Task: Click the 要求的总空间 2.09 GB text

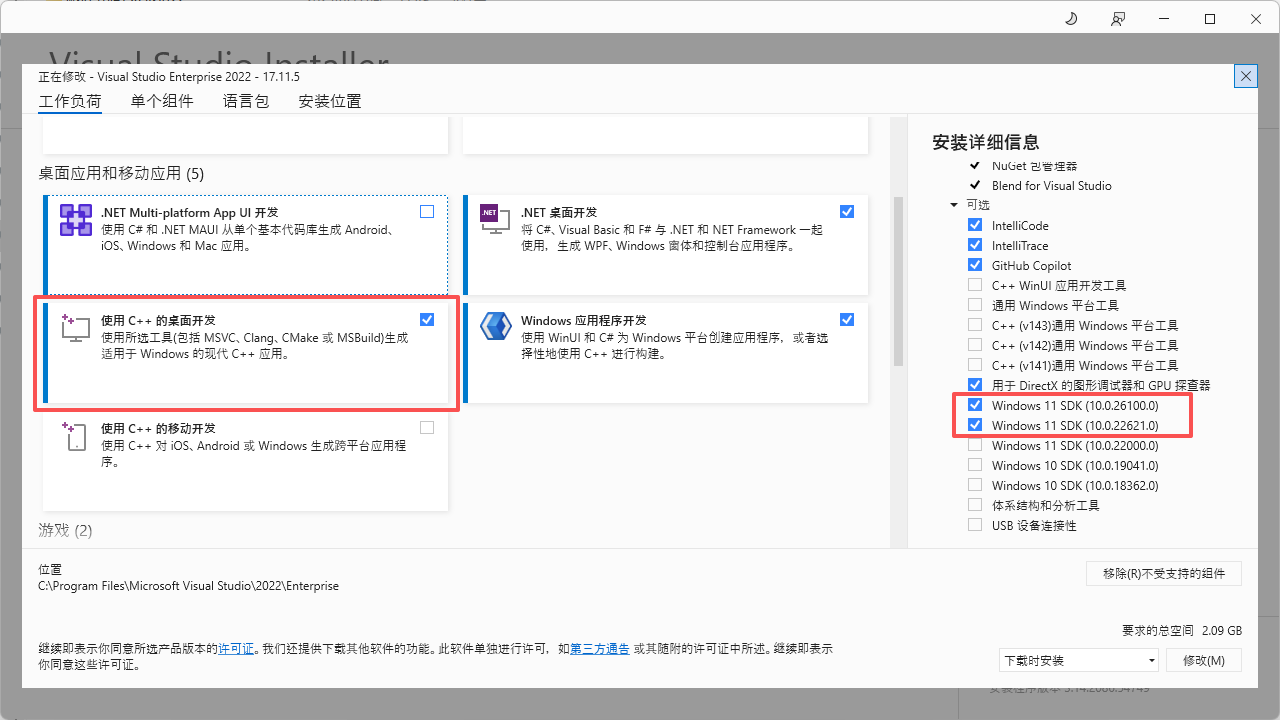Action: tap(1182, 631)
